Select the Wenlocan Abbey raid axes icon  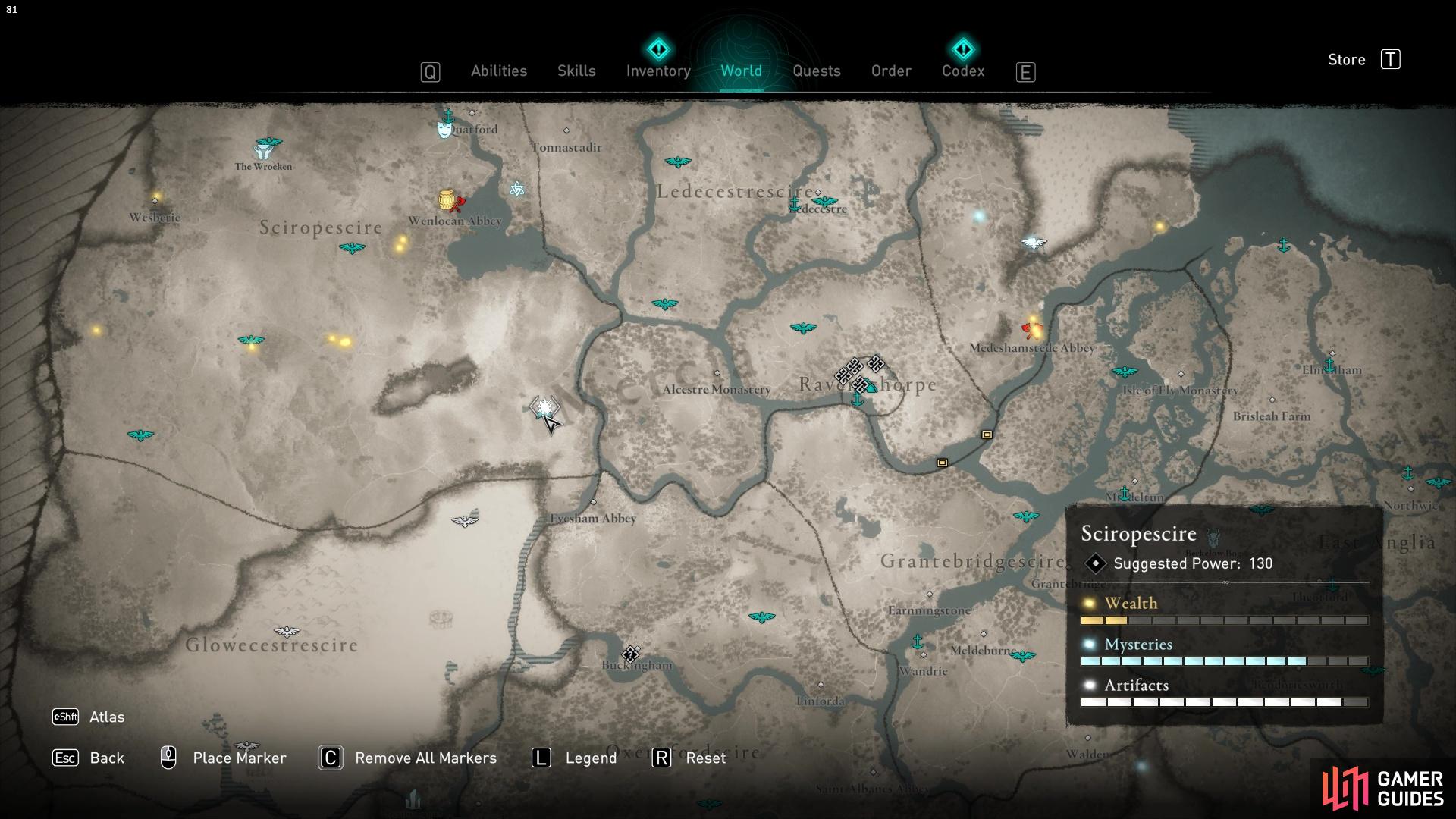coord(457,204)
